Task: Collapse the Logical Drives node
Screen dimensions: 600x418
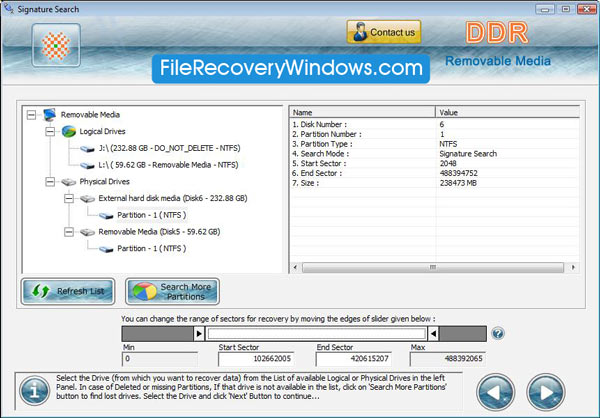Action: [50, 131]
